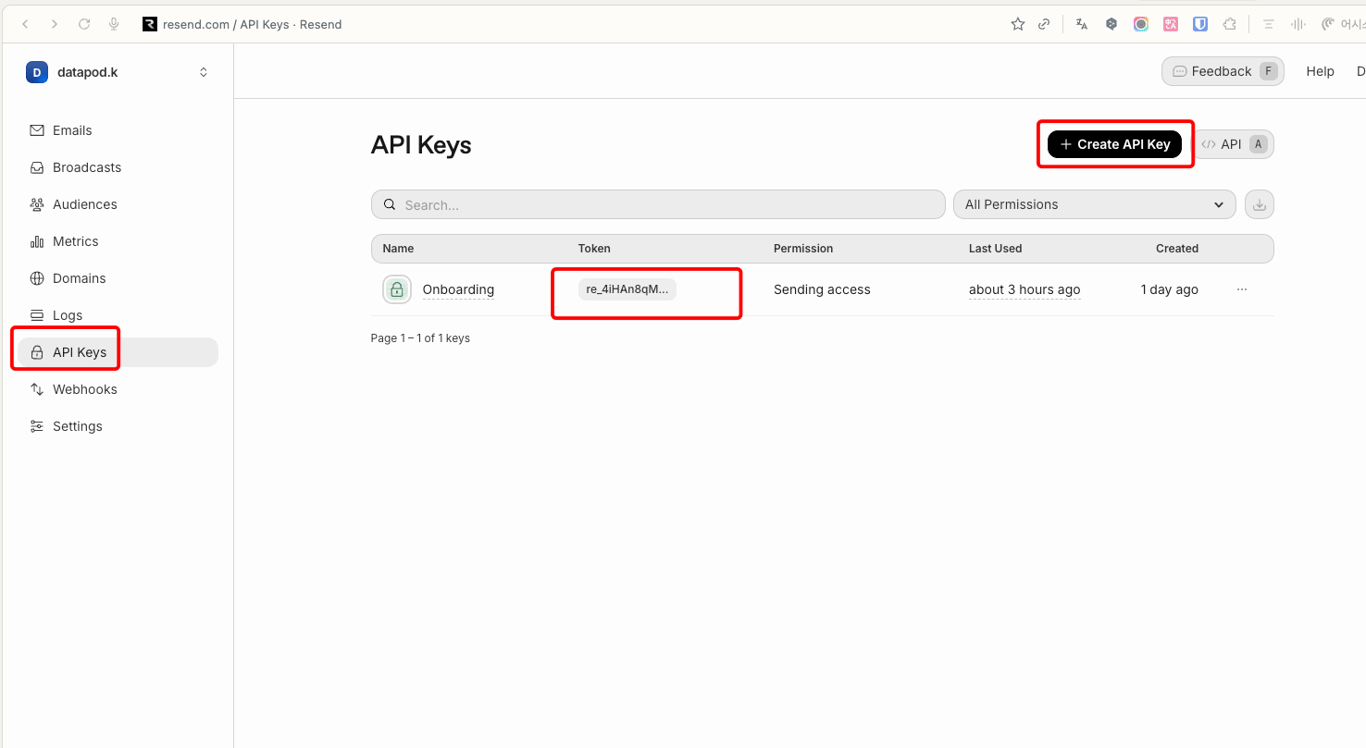The width and height of the screenshot is (1366, 748).
Task: Copy the re_4iHAn8qM... token chip
Action: click(x=627, y=289)
